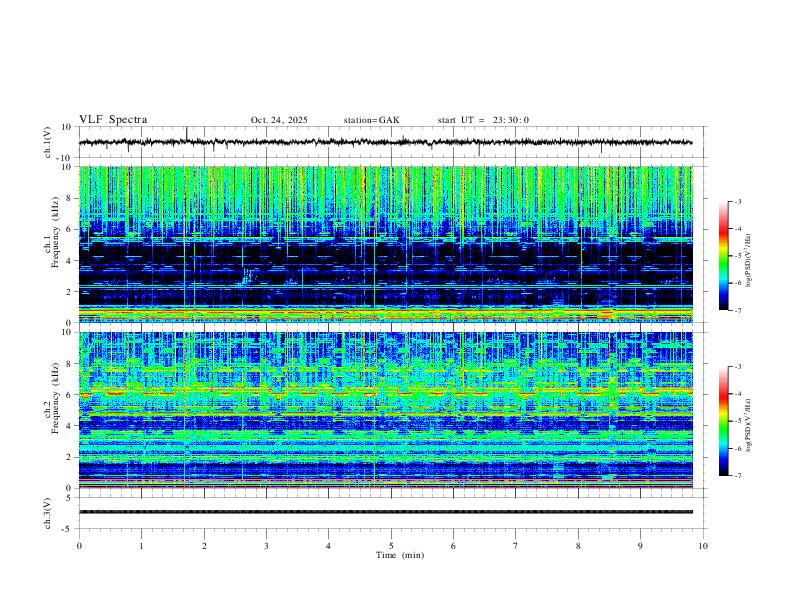The image size is (792, 612).
Task: Click the "-3" tick on ch.1 color bar
Action: click(737, 201)
